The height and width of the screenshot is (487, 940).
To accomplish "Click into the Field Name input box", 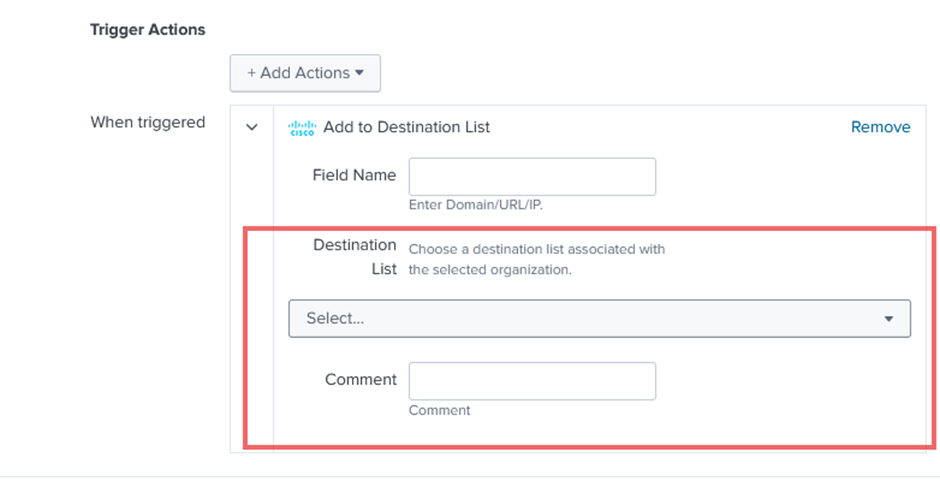I will click(x=532, y=176).
